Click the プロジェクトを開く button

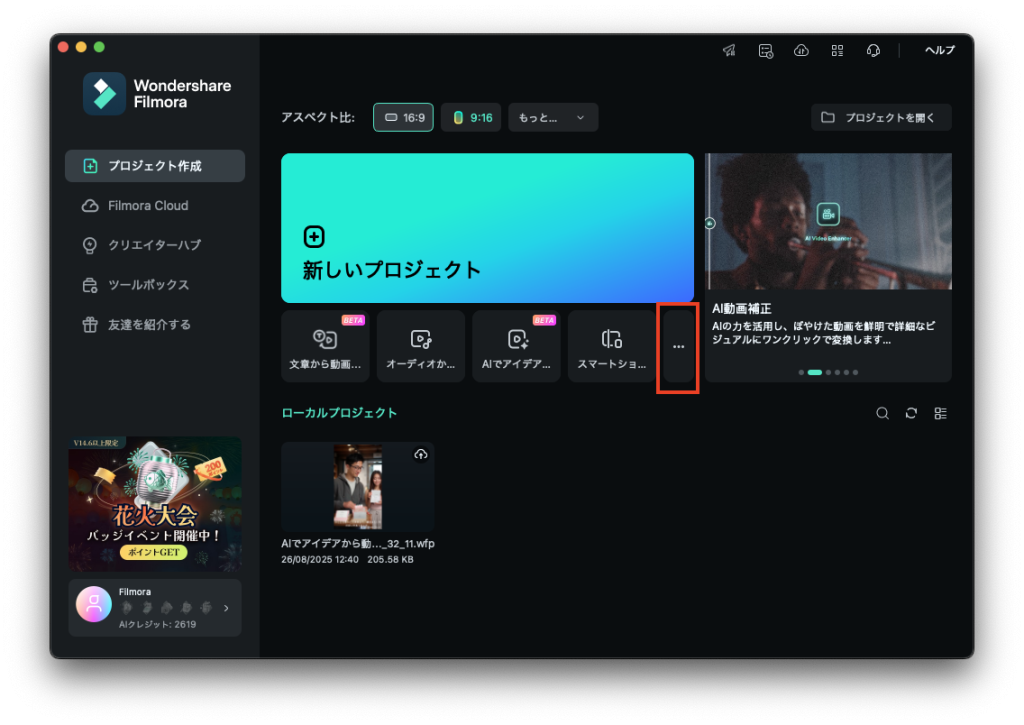click(880, 117)
